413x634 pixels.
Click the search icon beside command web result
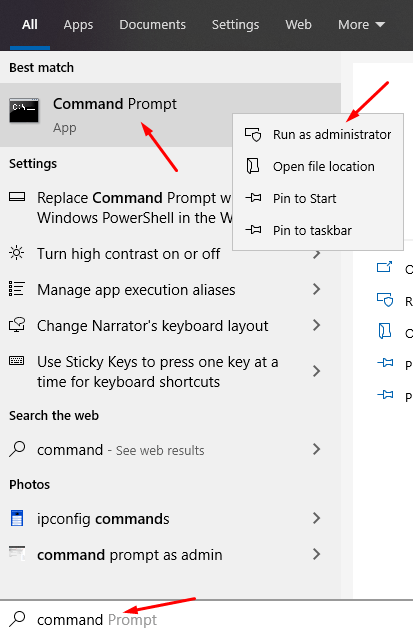pyautogui.click(x=17, y=449)
